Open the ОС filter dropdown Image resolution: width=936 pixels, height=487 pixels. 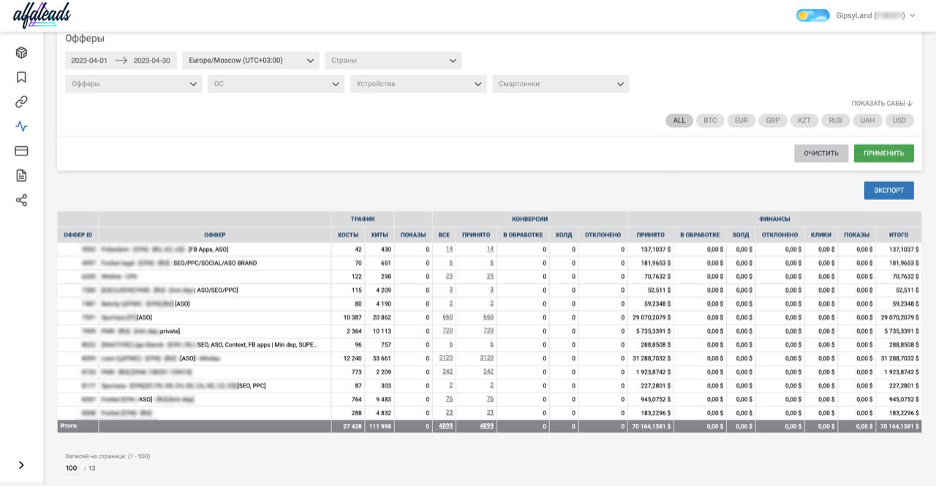(276, 84)
